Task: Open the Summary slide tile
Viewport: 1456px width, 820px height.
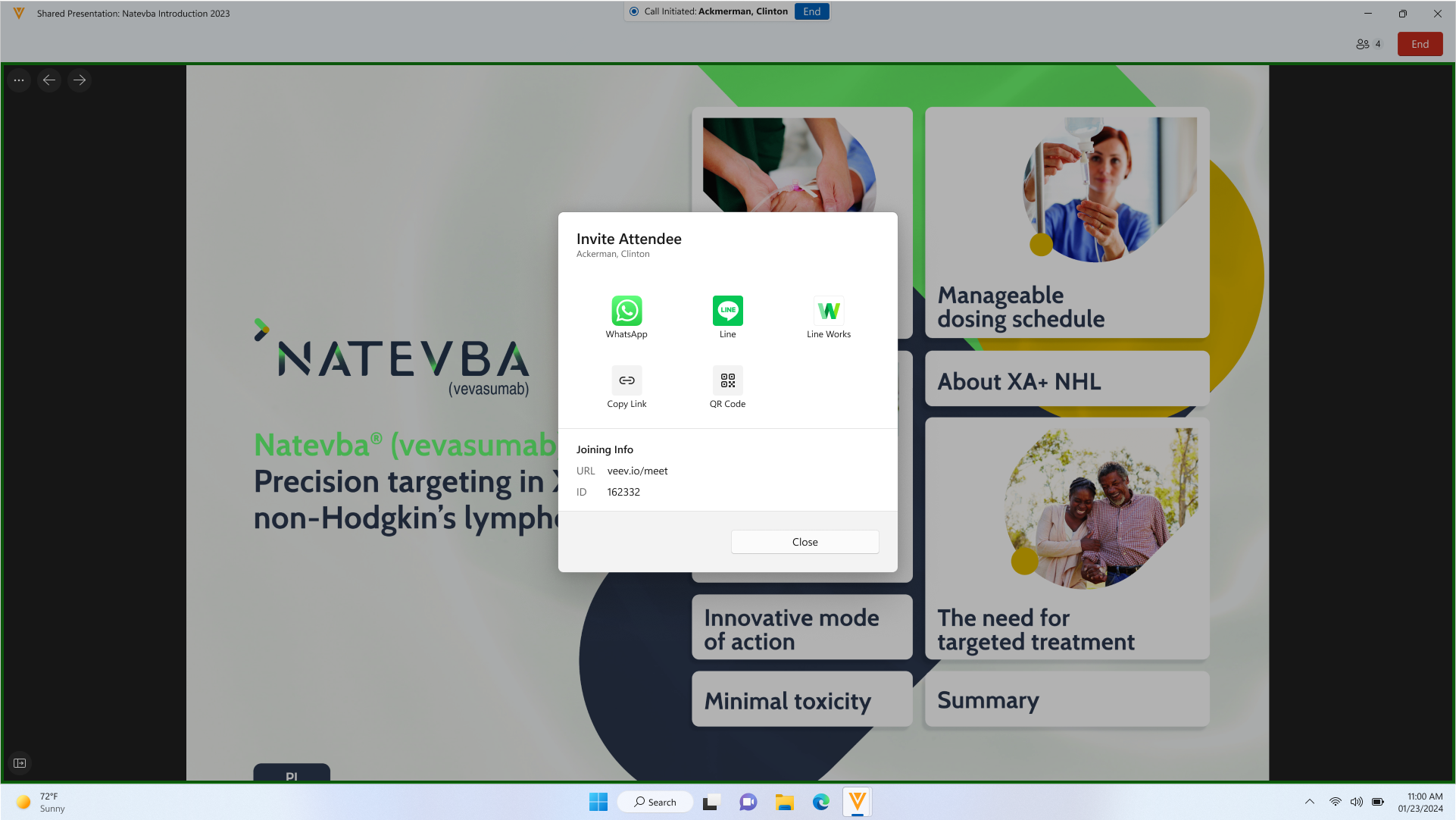Action: (1067, 700)
